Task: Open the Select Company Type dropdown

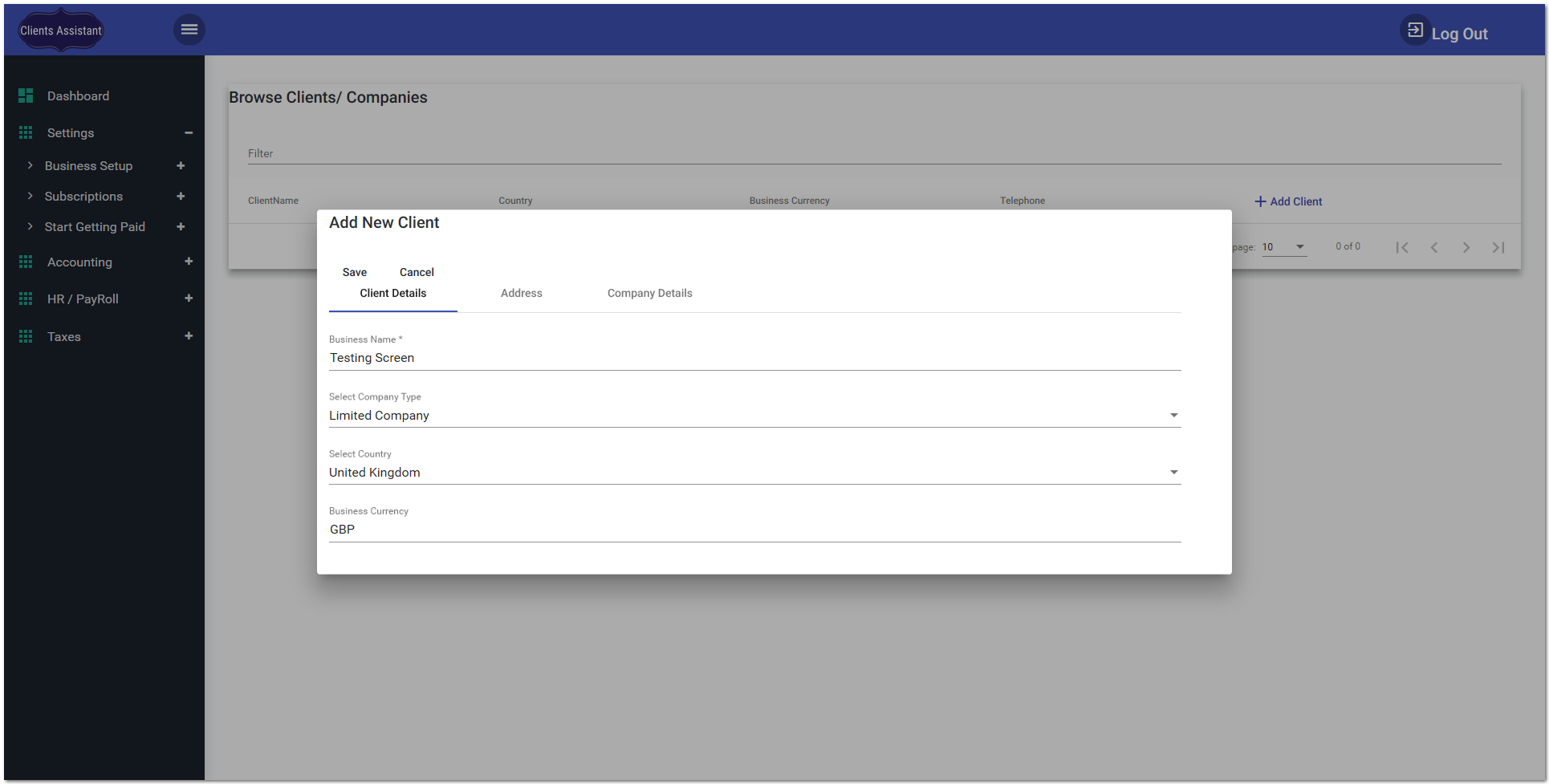Action: click(x=1173, y=415)
